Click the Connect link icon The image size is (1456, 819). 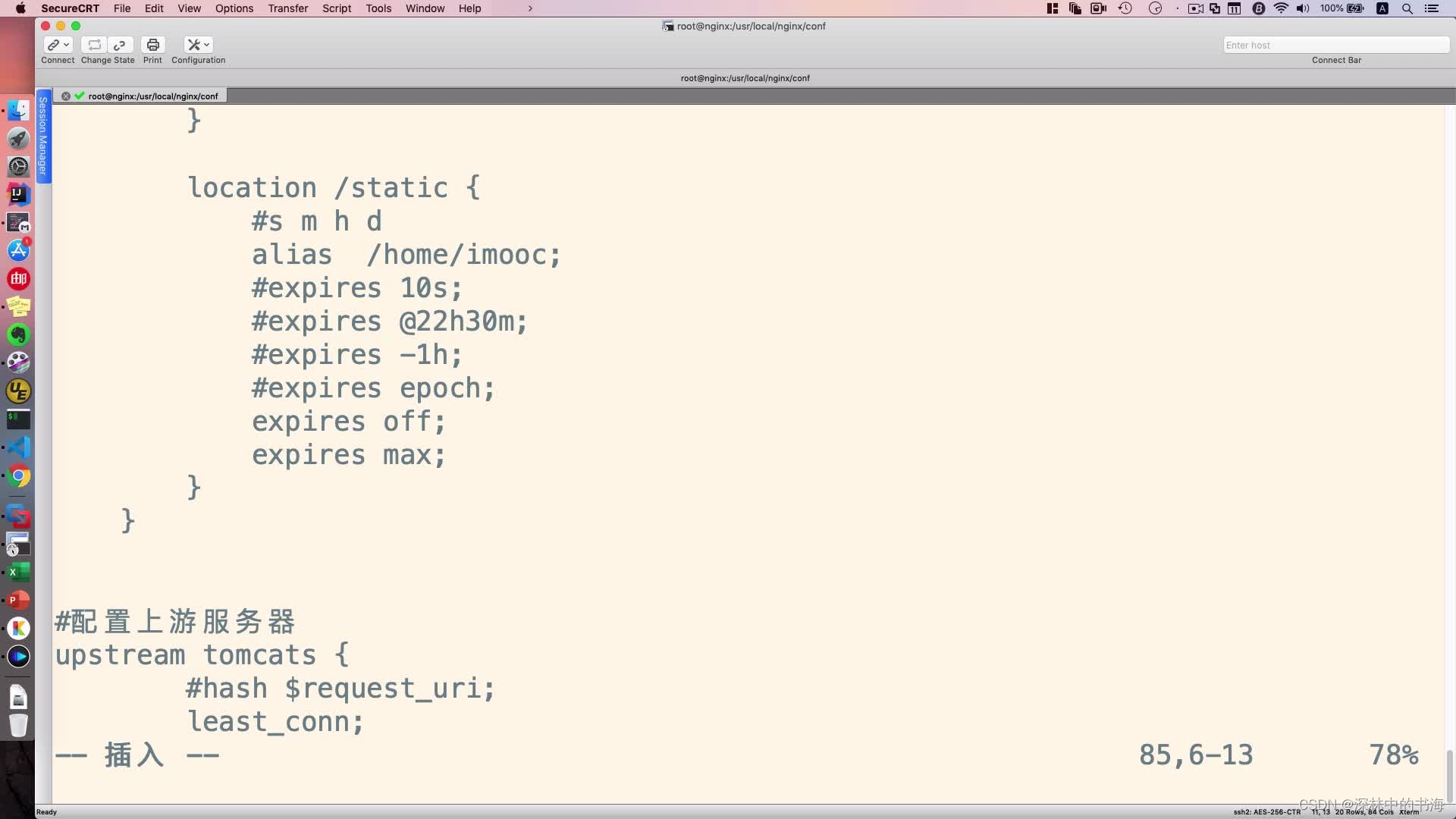pyautogui.click(x=53, y=45)
